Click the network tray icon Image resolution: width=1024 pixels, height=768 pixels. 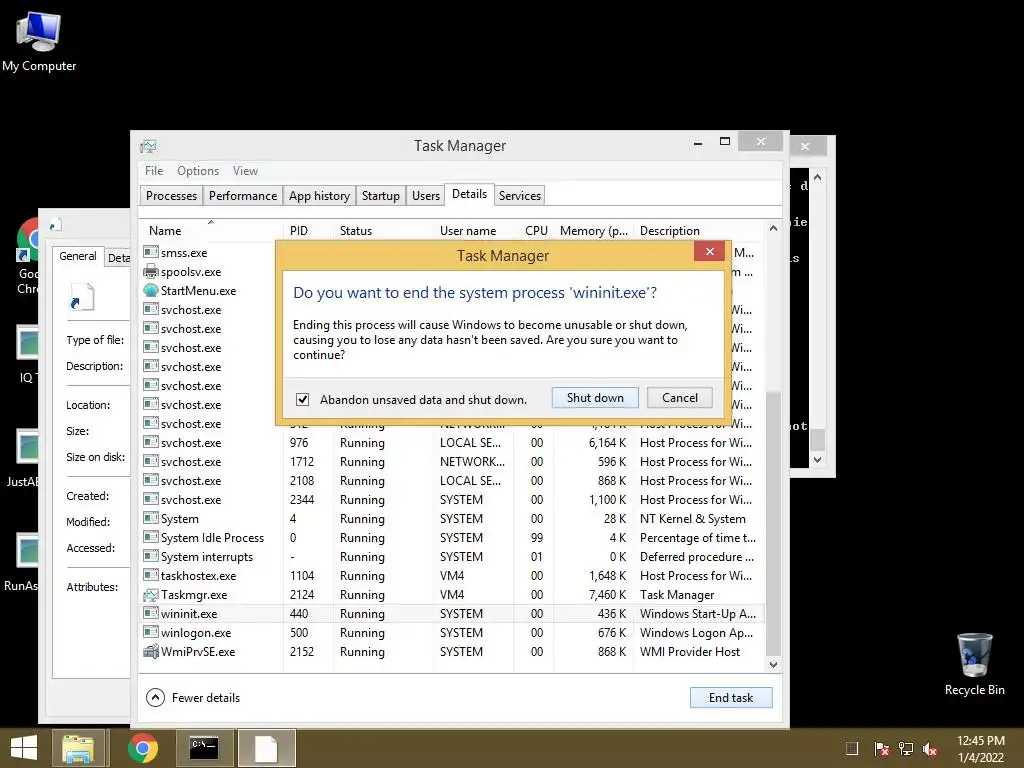906,749
